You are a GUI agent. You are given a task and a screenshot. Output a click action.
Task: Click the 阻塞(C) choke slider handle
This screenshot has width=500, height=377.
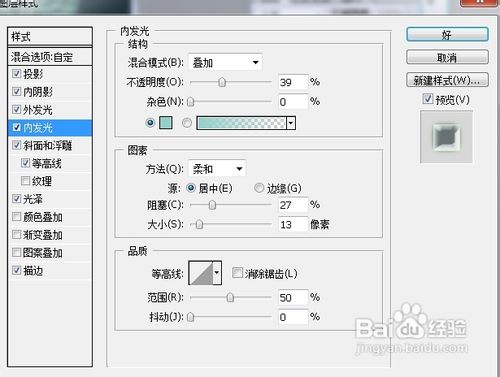(212, 205)
